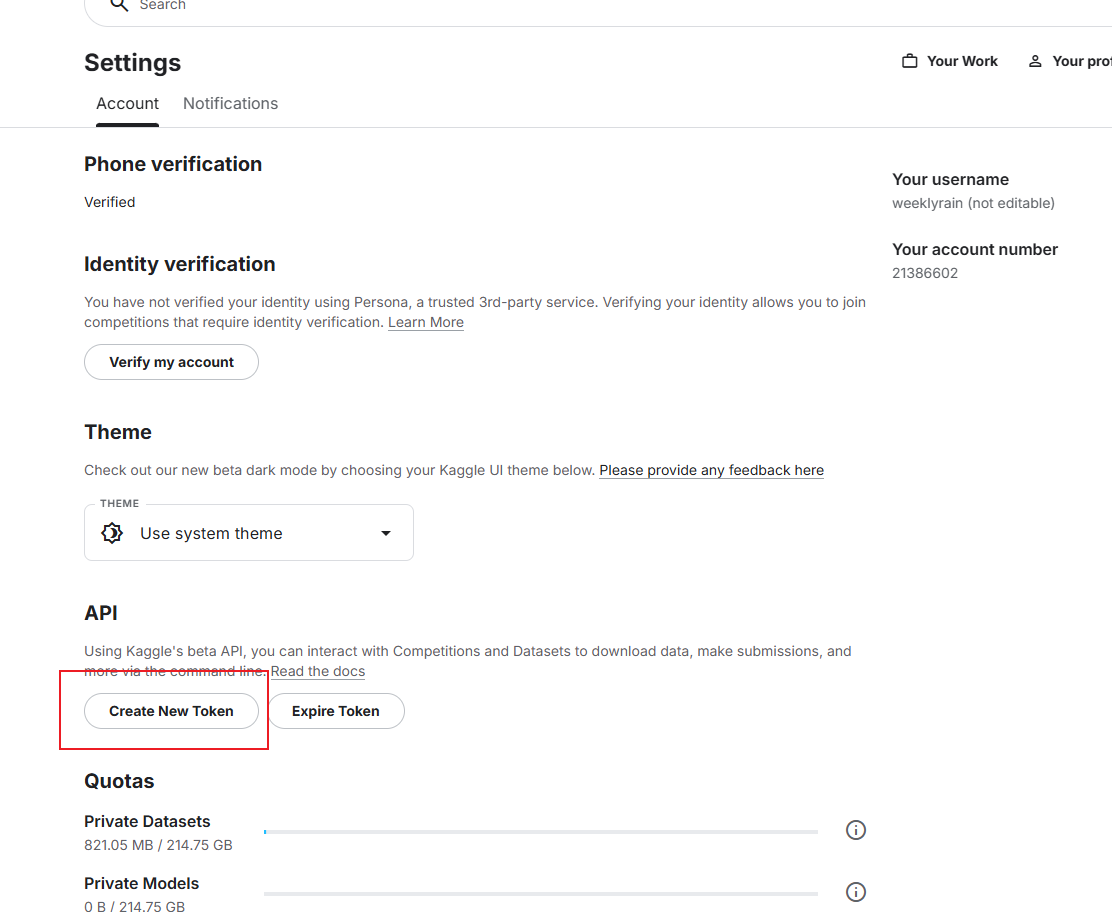Screen dimensions: 1112x912
Task: Click Create New Token button
Action: (172, 711)
